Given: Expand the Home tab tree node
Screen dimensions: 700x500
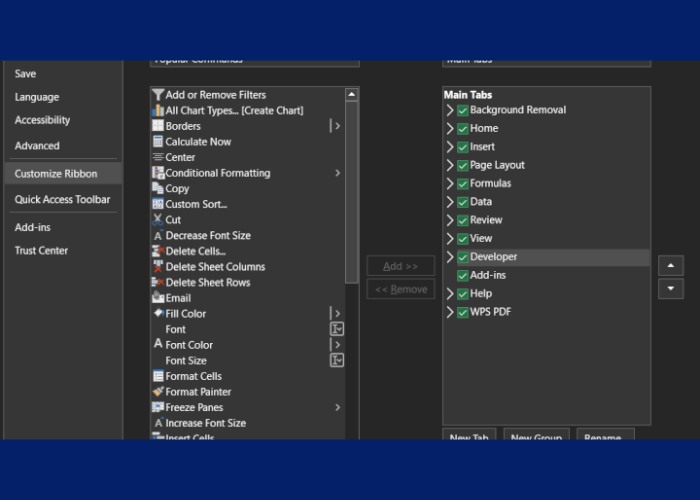Looking at the screenshot, I should coord(450,129).
